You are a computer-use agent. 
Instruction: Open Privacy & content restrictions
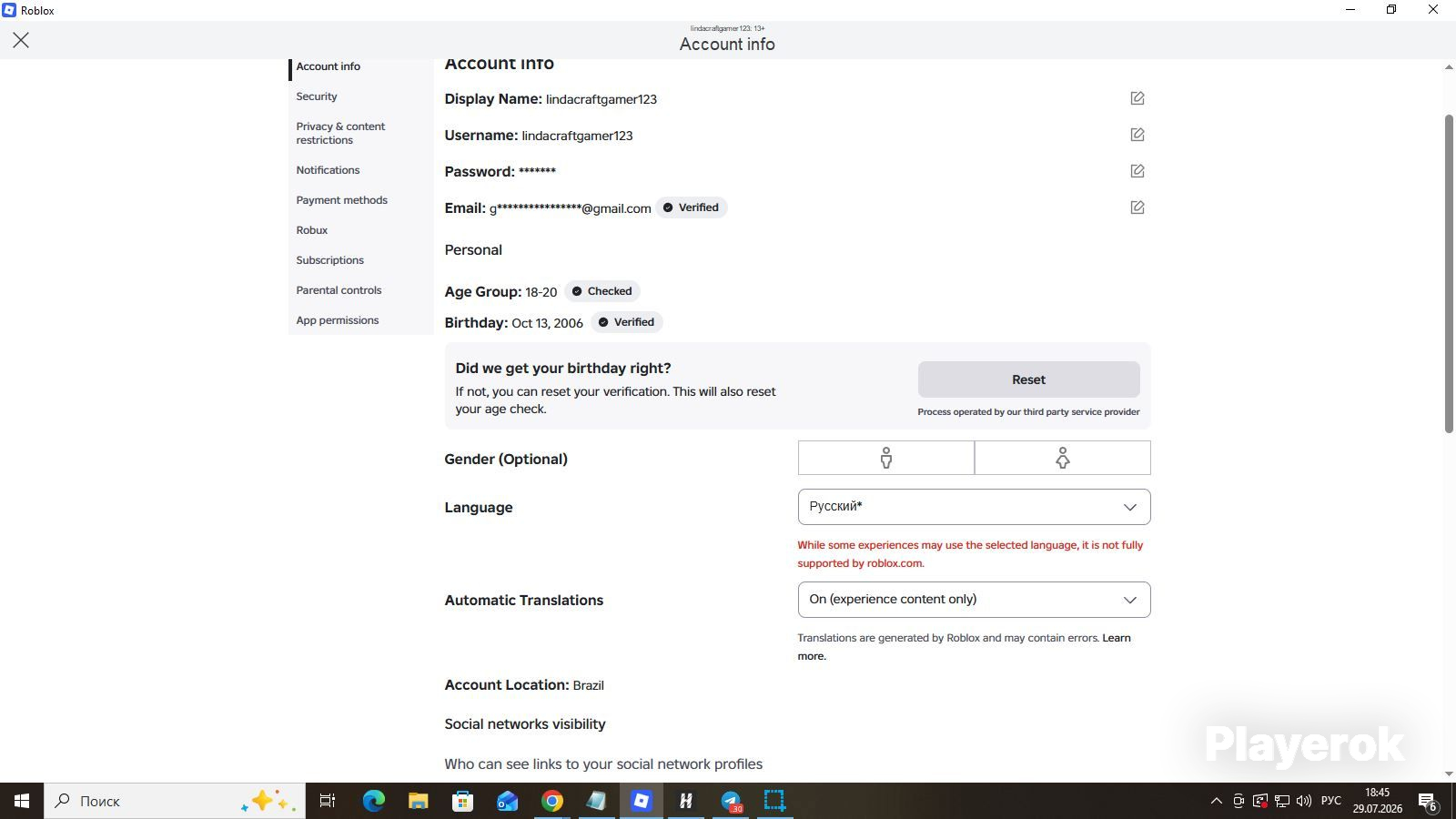coord(340,133)
